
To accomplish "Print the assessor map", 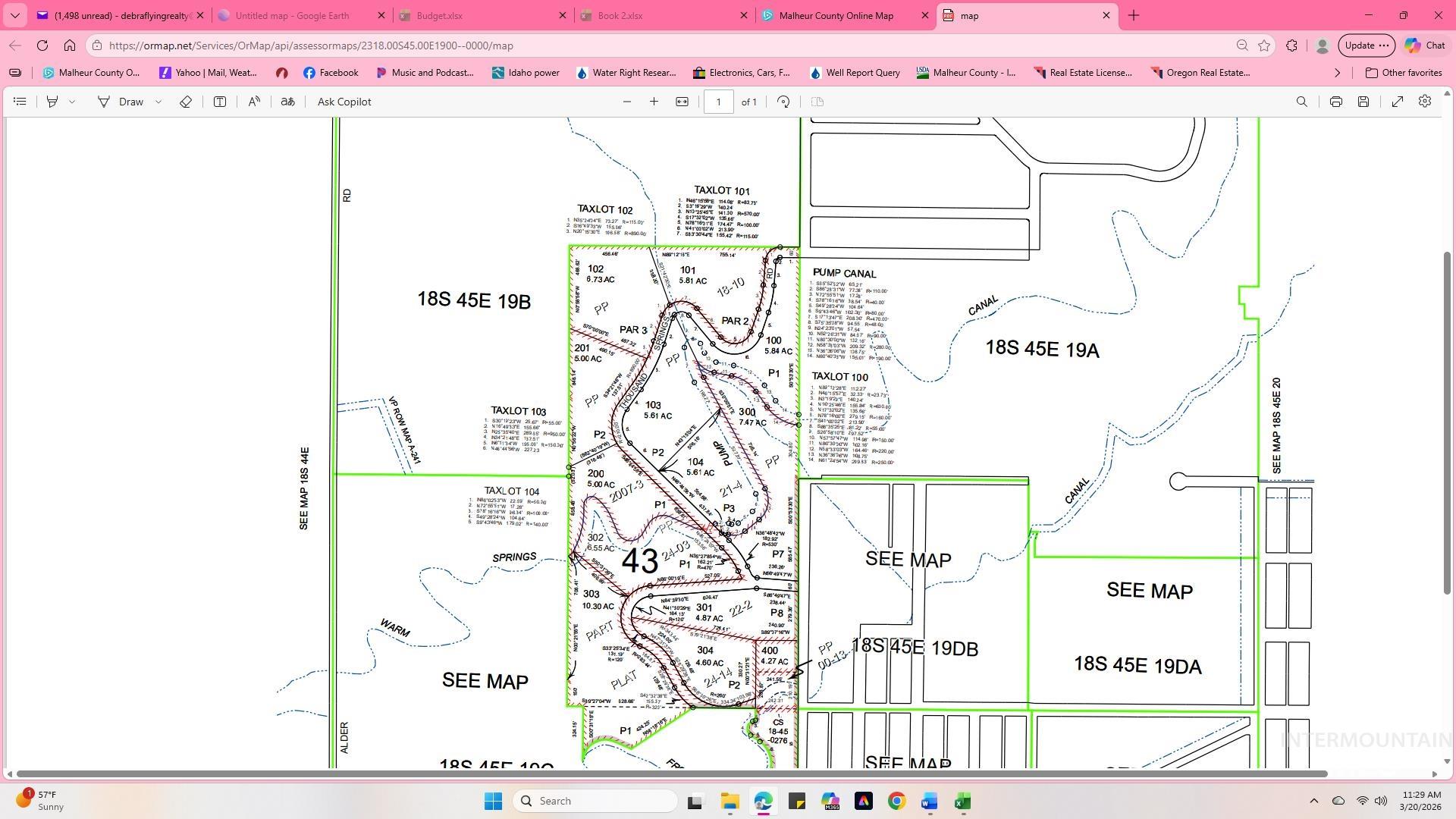I will [x=1335, y=101].
